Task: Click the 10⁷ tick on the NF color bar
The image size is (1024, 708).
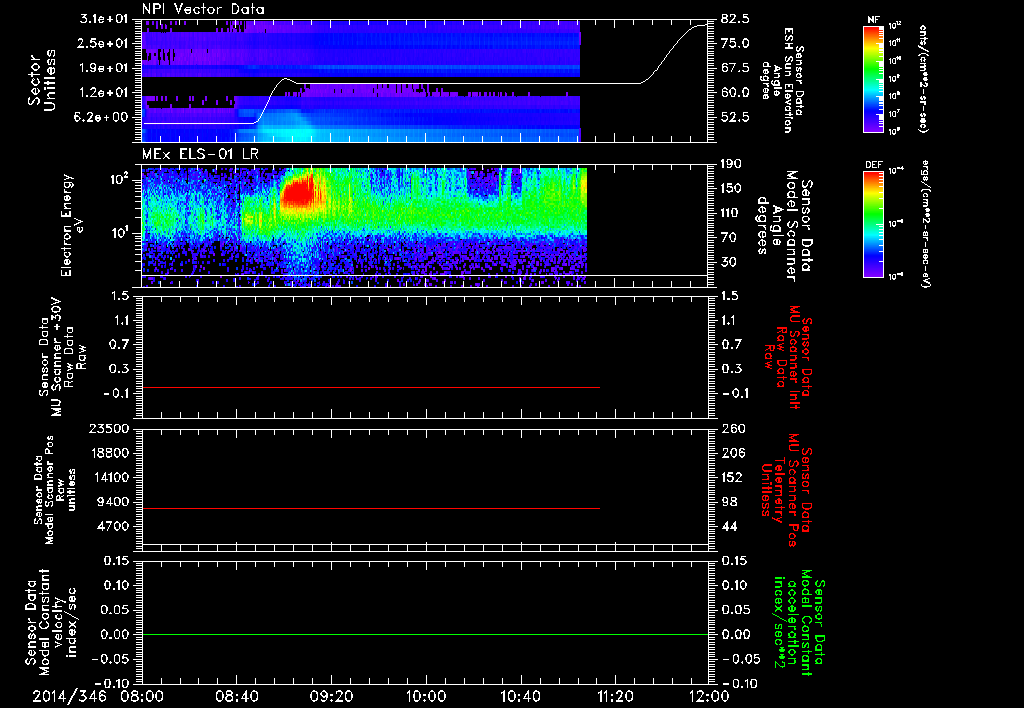Action: tap(895, 114)
